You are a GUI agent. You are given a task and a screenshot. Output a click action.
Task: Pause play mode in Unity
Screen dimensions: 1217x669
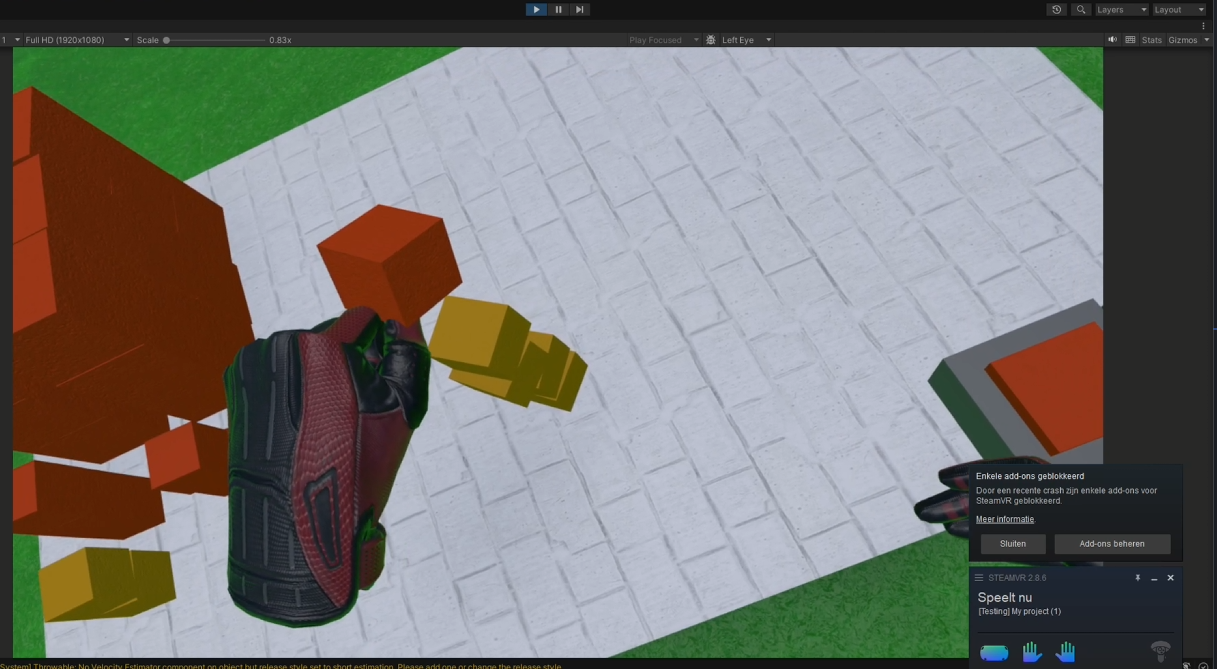pos(558,9)
